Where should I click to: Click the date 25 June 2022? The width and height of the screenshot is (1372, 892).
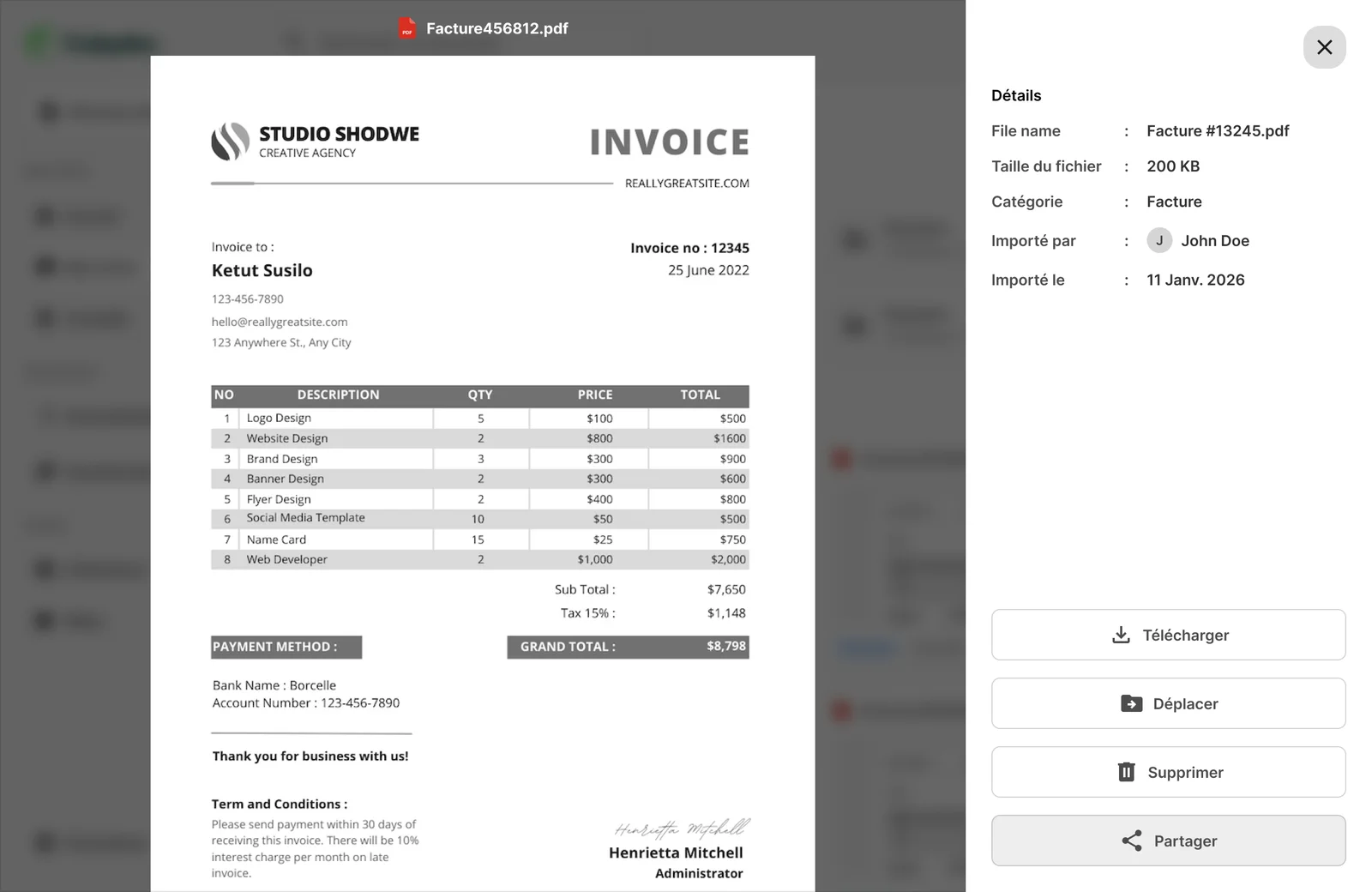pos(708,270)
